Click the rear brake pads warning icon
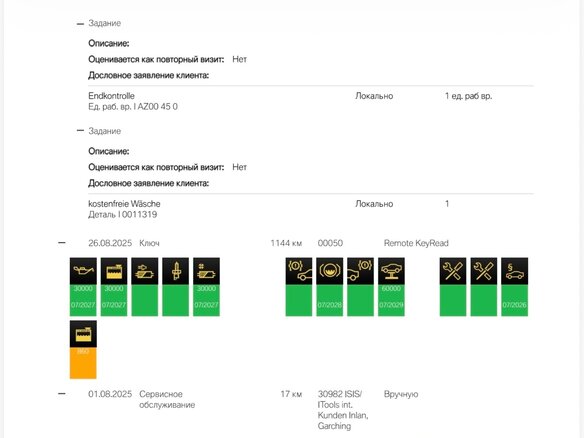 coord(361,271)
